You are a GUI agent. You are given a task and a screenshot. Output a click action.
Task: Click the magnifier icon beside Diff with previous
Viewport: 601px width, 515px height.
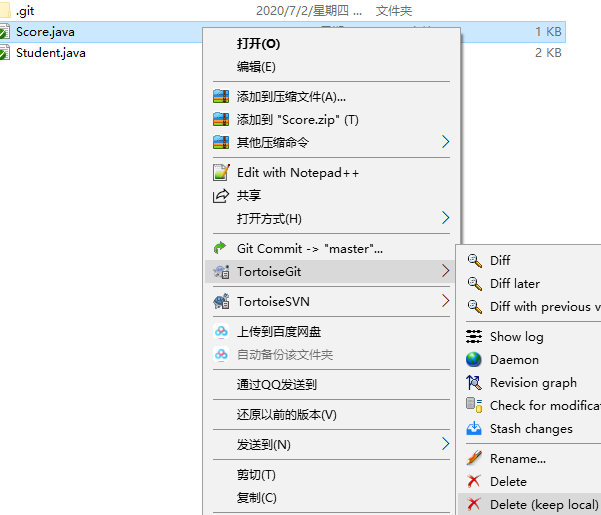click(475, 307)
